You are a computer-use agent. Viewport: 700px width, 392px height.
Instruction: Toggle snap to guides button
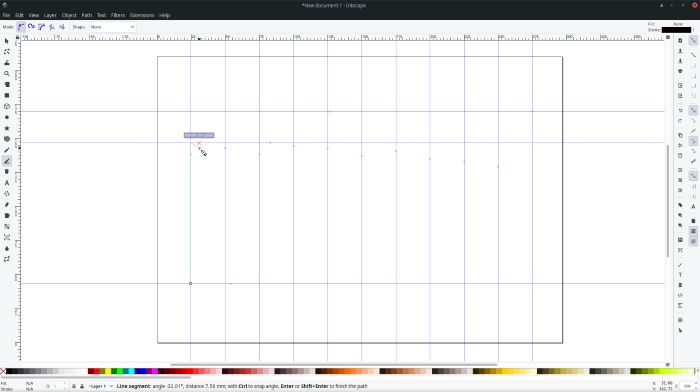693,241
